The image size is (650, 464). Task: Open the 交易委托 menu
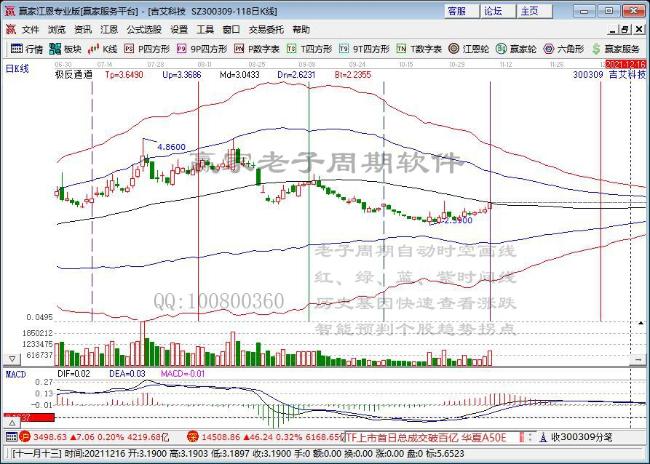pos(265,30)
